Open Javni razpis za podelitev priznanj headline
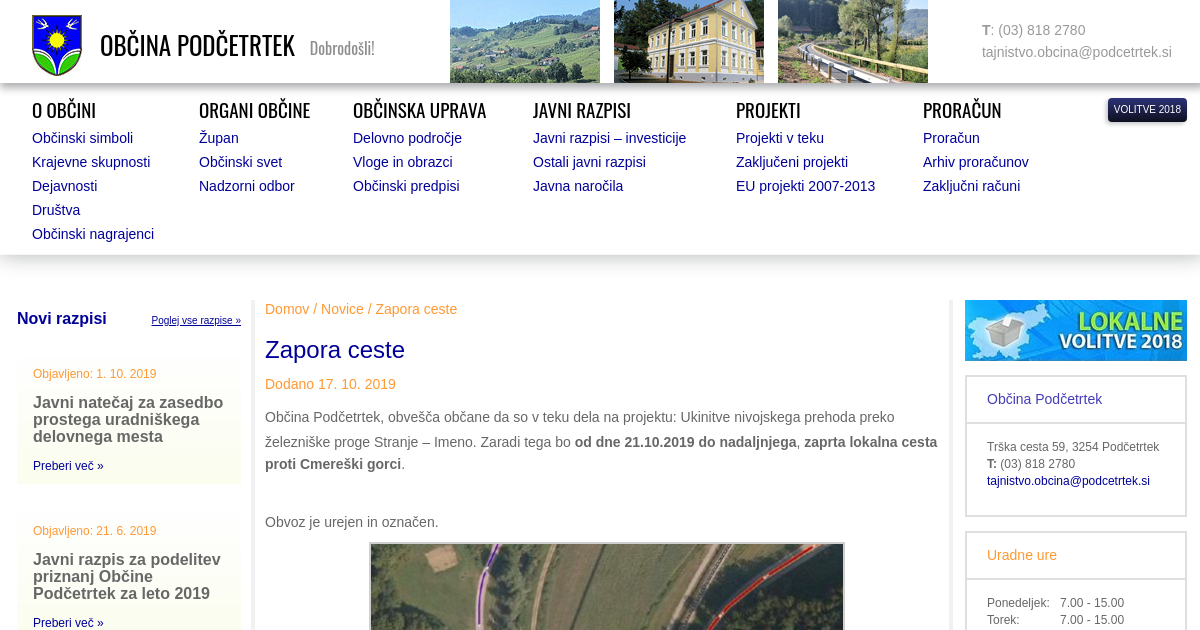Screen dimensions: 1200x630 127,576
